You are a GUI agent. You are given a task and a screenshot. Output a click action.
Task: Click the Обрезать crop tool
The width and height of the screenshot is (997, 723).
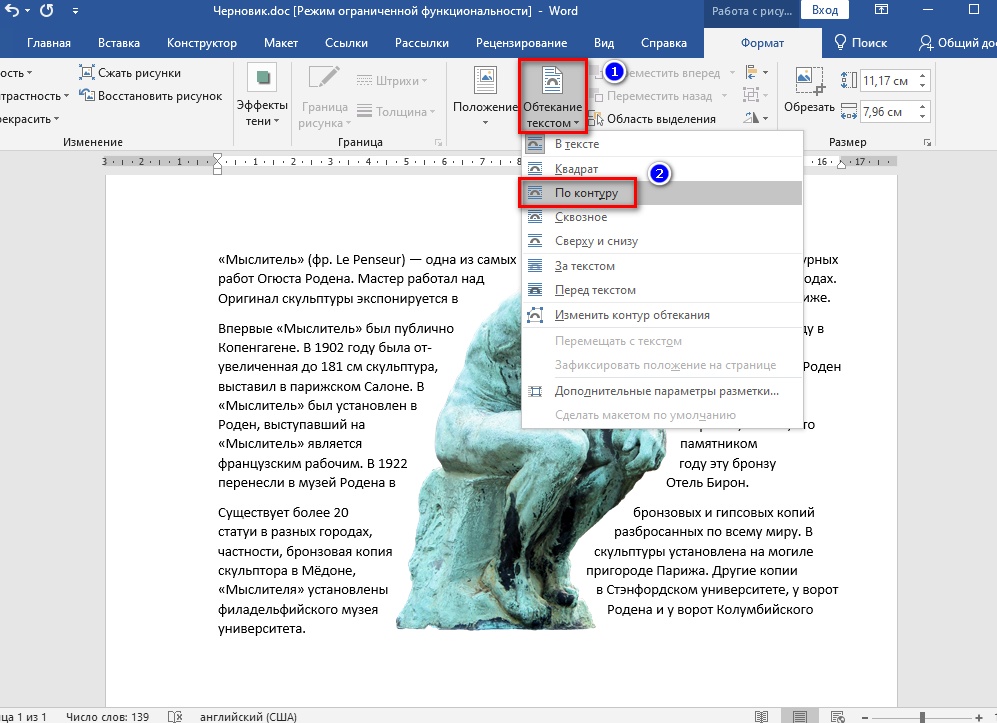[809, 91]
